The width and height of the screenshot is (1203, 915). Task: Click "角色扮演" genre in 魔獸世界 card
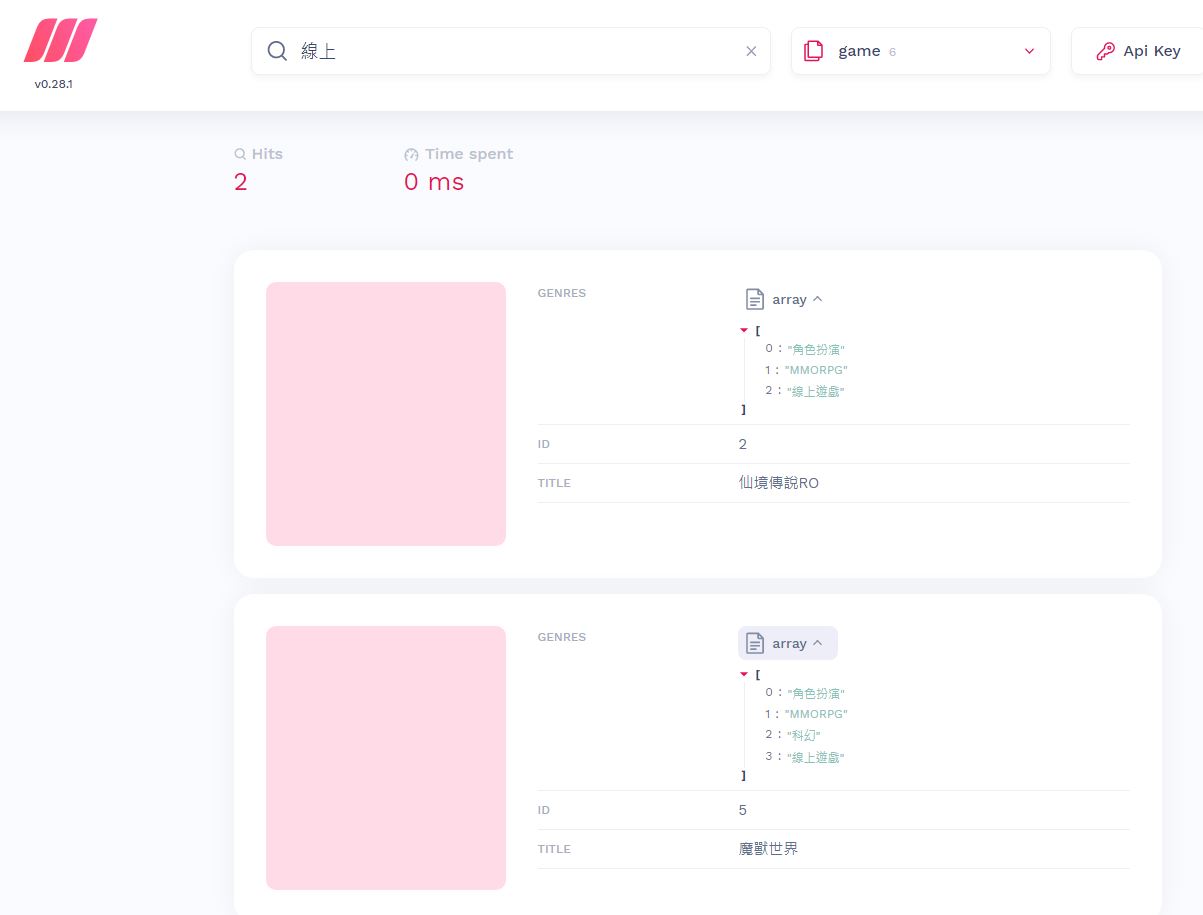(816, 693)
